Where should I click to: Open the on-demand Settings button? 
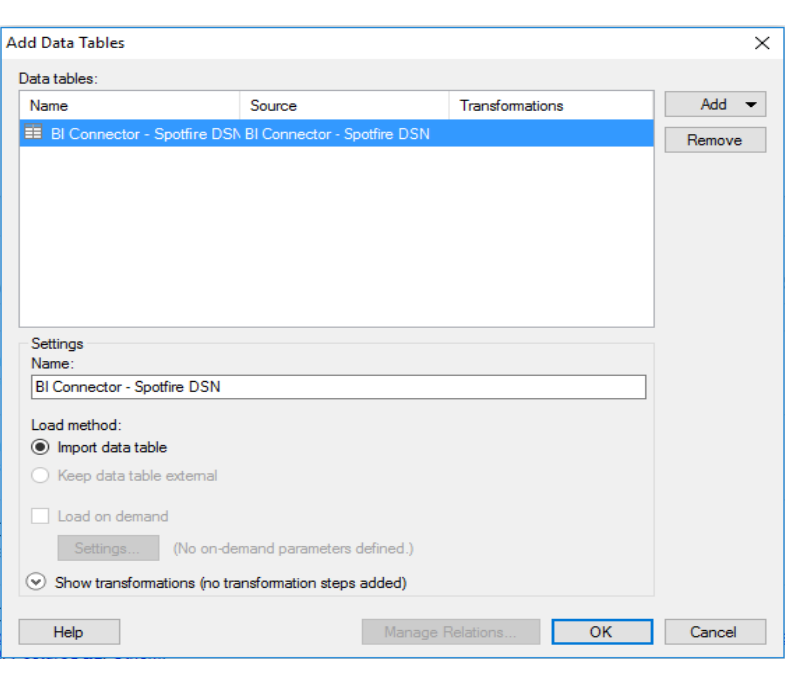coord(108,548)
